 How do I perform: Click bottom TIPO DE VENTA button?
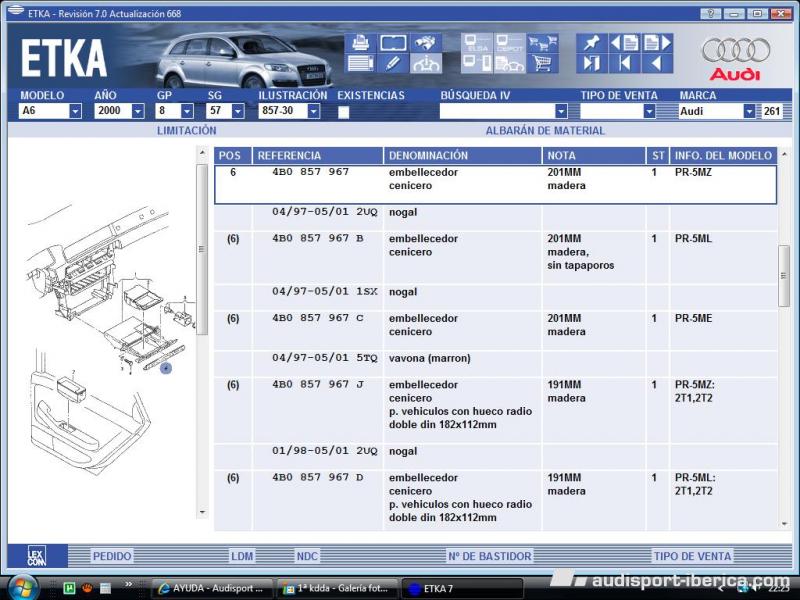(x=692, y=556)
